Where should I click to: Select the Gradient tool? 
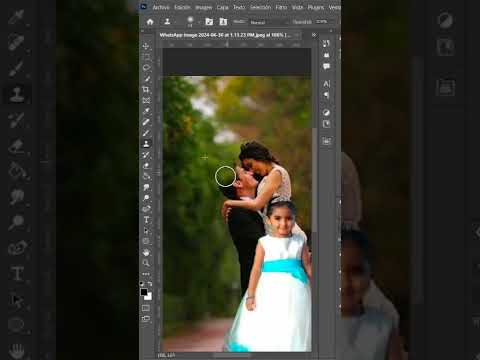pos(146,176)
